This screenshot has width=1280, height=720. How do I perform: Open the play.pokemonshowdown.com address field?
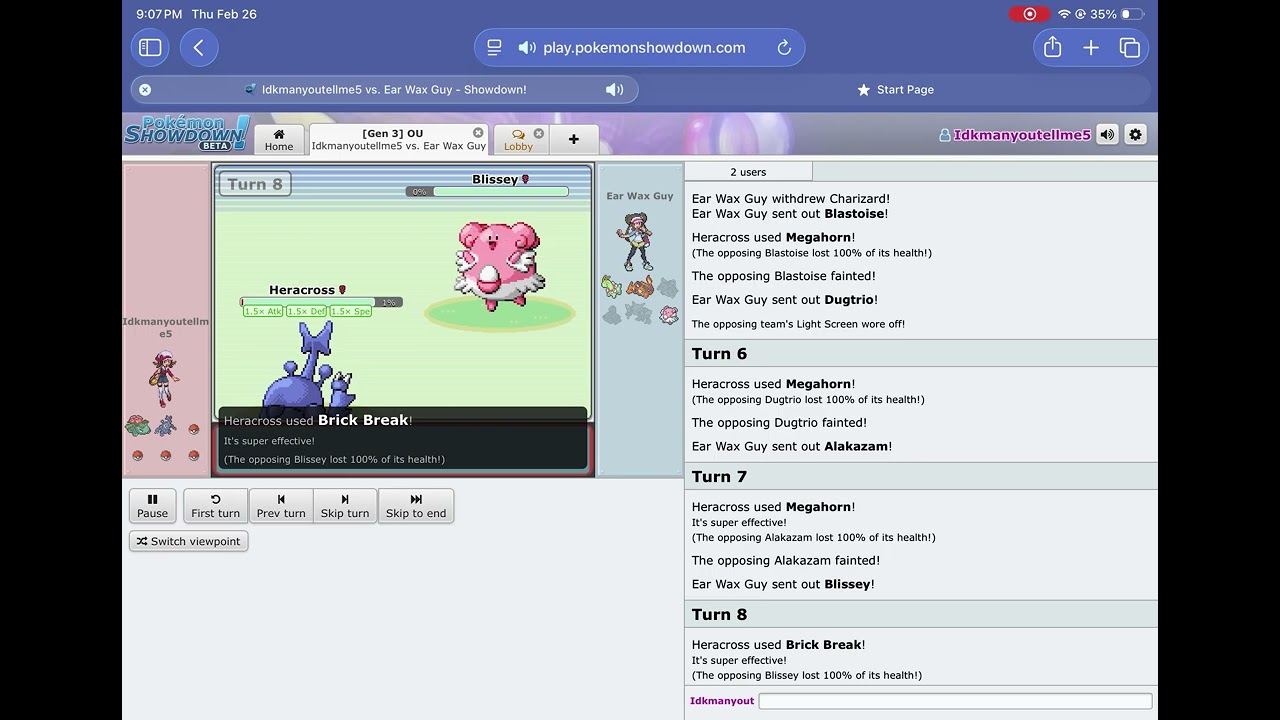pos(644,47)
